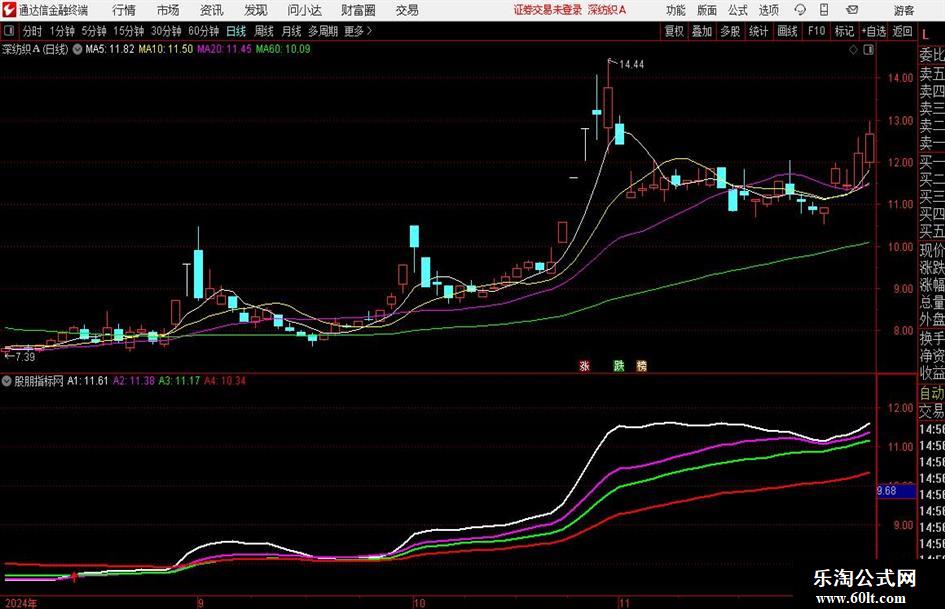Click the 跌 marker below the chart

point(619,365)
